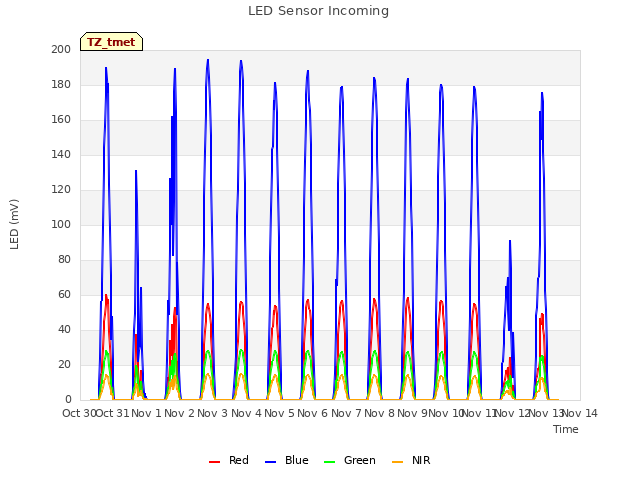Click the orange NIR legend marker
640x480 pixels.
[x=397, y=462]
